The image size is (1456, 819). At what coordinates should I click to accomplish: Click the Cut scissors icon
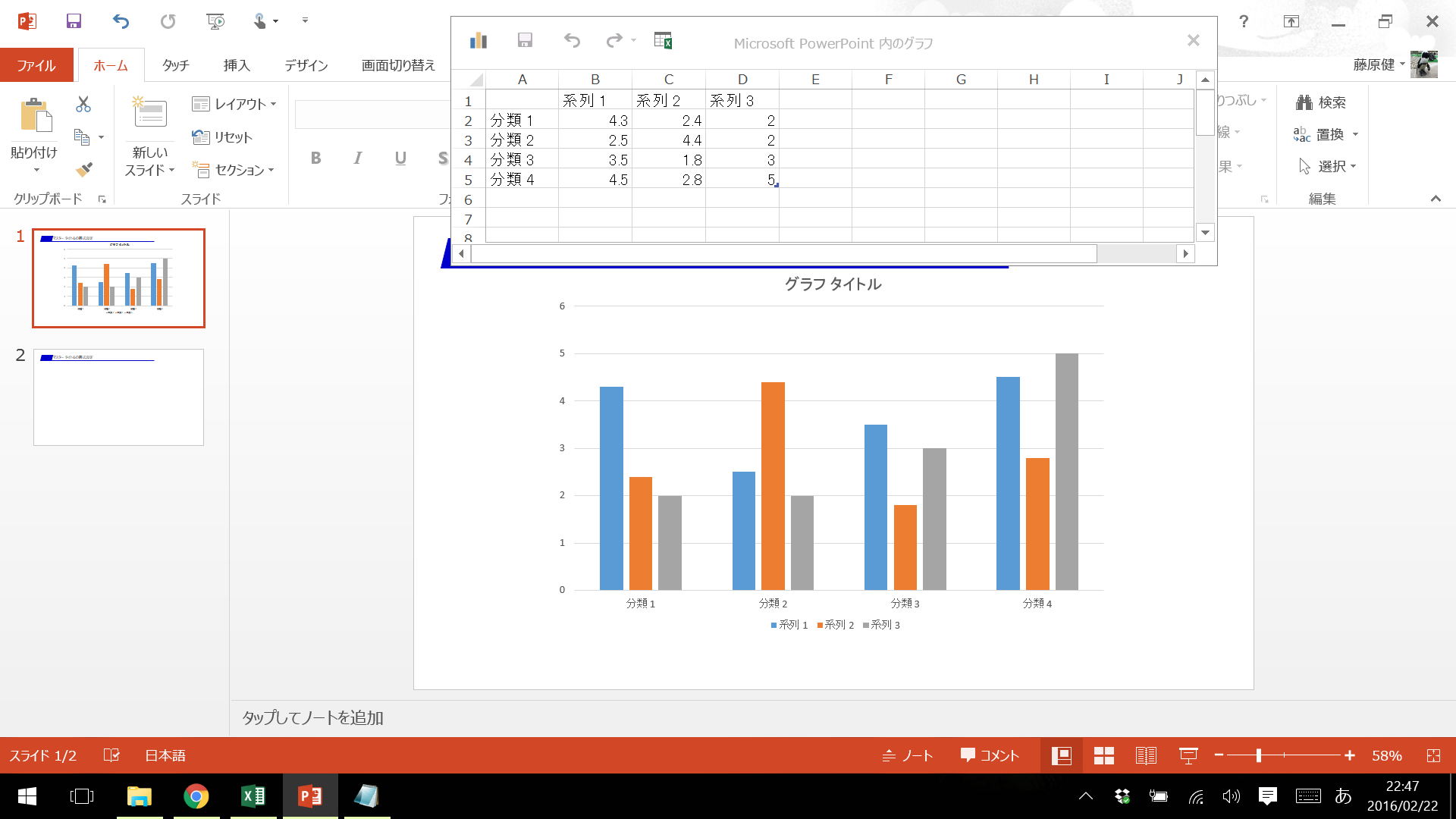tap(83, 104)
